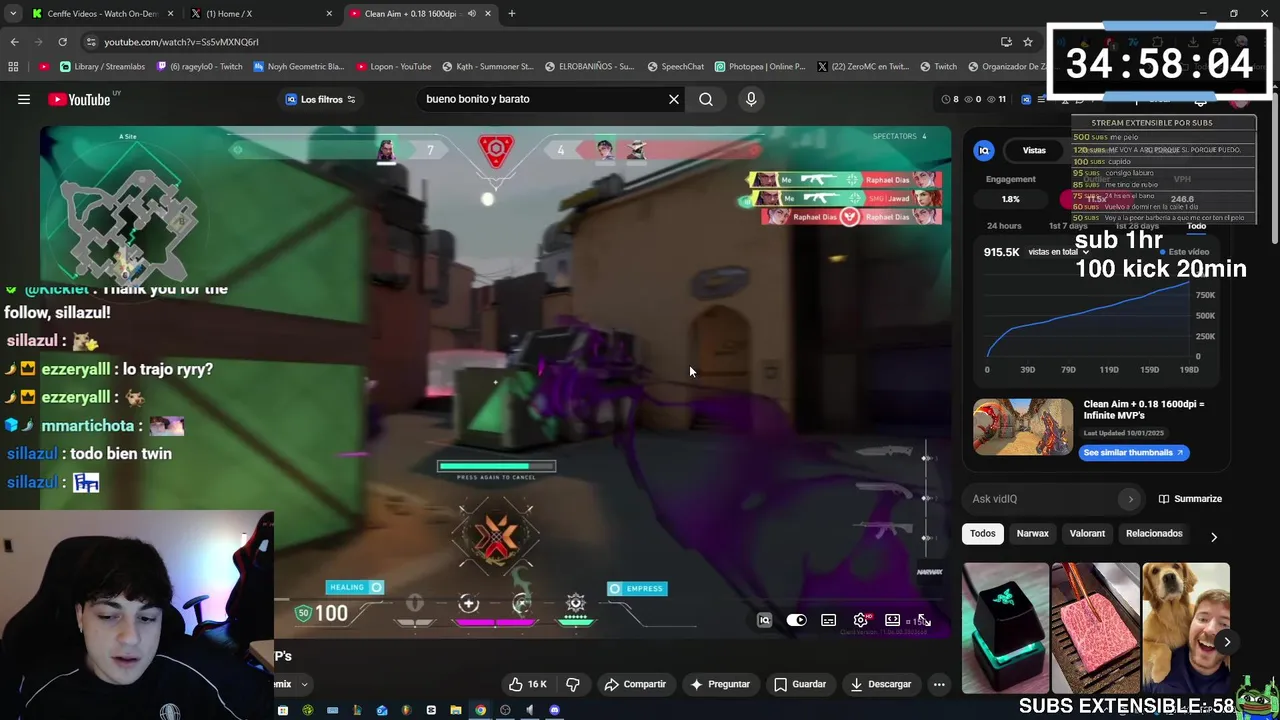Go back with the browser back arrow
Image resolution: width=1280 pixels, height=720 pixels.
[14, 42]
